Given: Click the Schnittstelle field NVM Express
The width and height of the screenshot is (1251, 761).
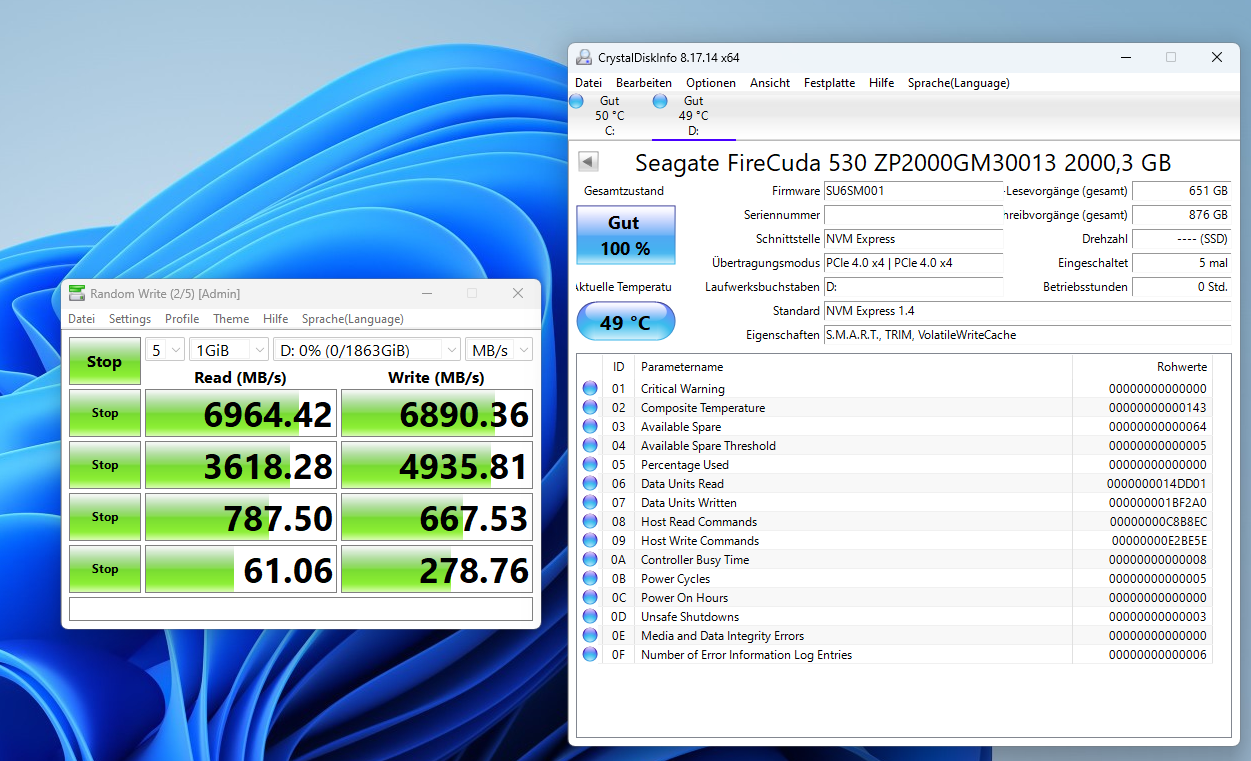Looking at the screenshot, I should tap(913, 239).
